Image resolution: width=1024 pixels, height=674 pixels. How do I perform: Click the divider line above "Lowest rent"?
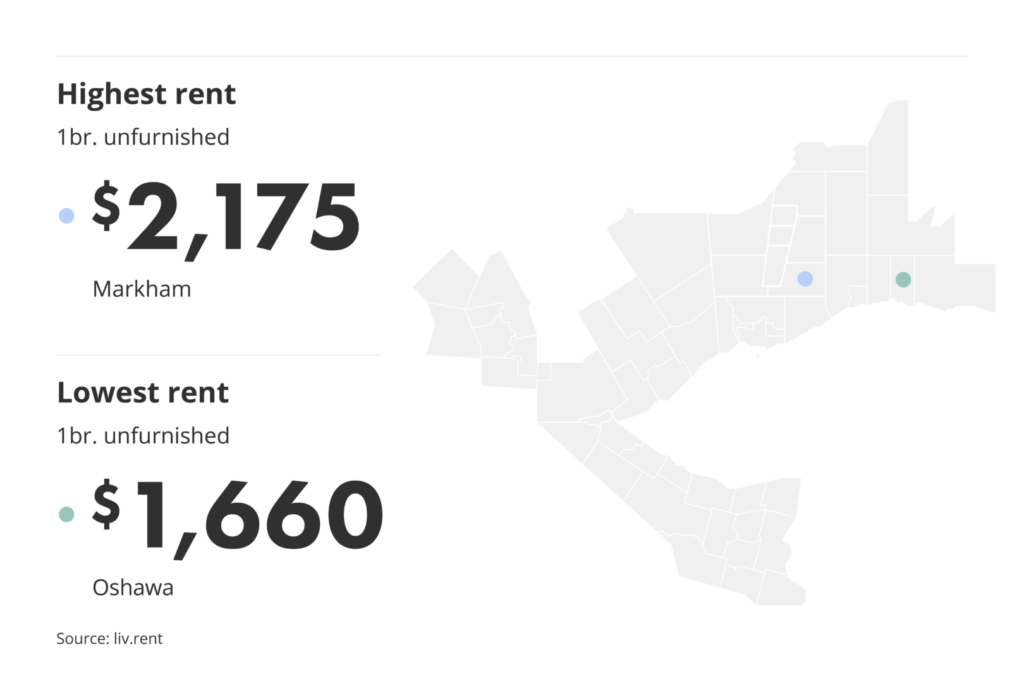(x=218, y=354)
